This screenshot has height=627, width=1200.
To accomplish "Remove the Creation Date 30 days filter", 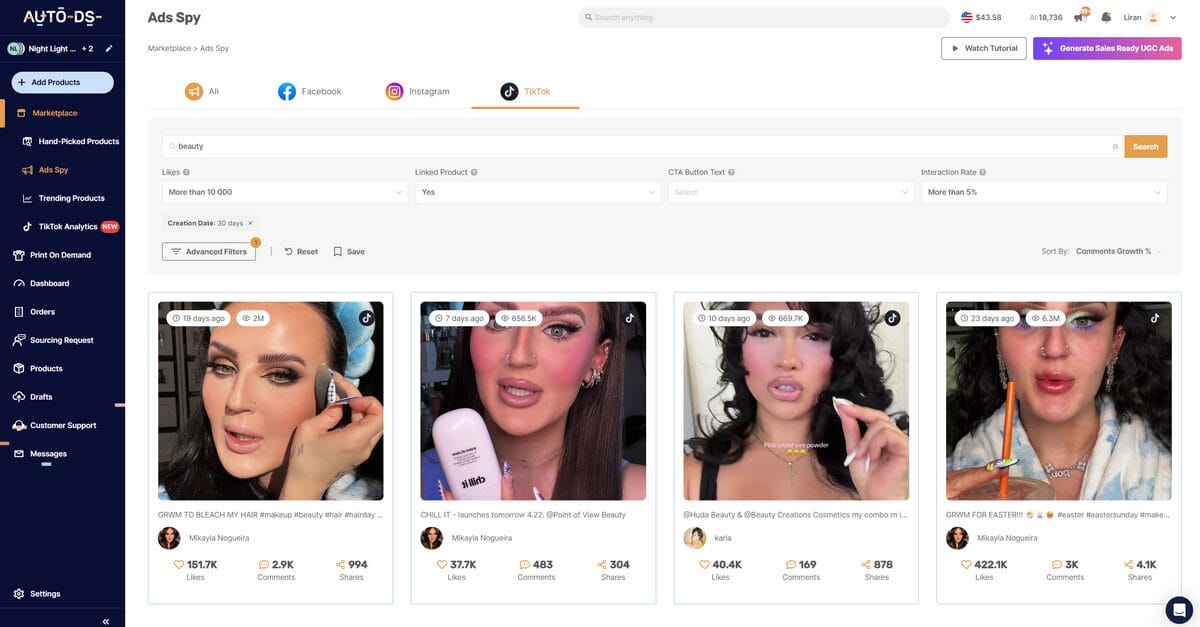I will (x=249, y=222).
